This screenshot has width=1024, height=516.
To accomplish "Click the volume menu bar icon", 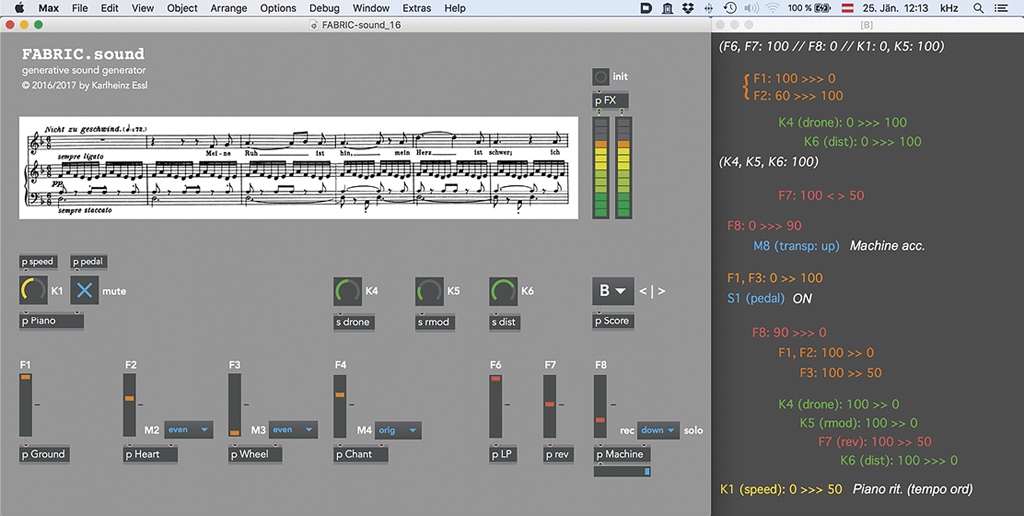I will point(751,8).
